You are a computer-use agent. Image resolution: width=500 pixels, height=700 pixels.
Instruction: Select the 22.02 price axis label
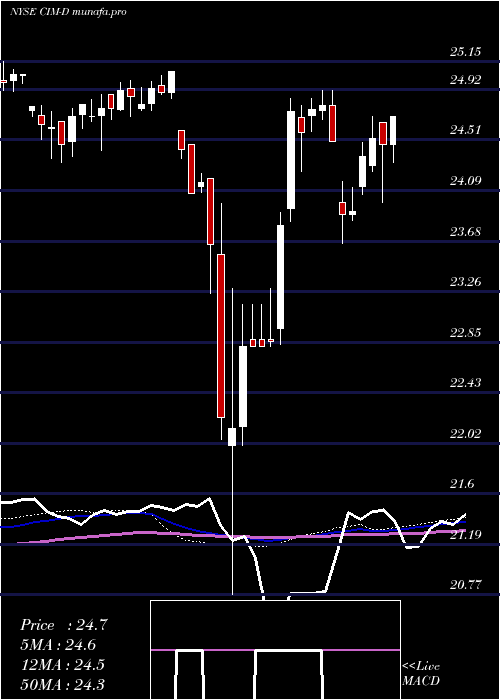point(466,434)
